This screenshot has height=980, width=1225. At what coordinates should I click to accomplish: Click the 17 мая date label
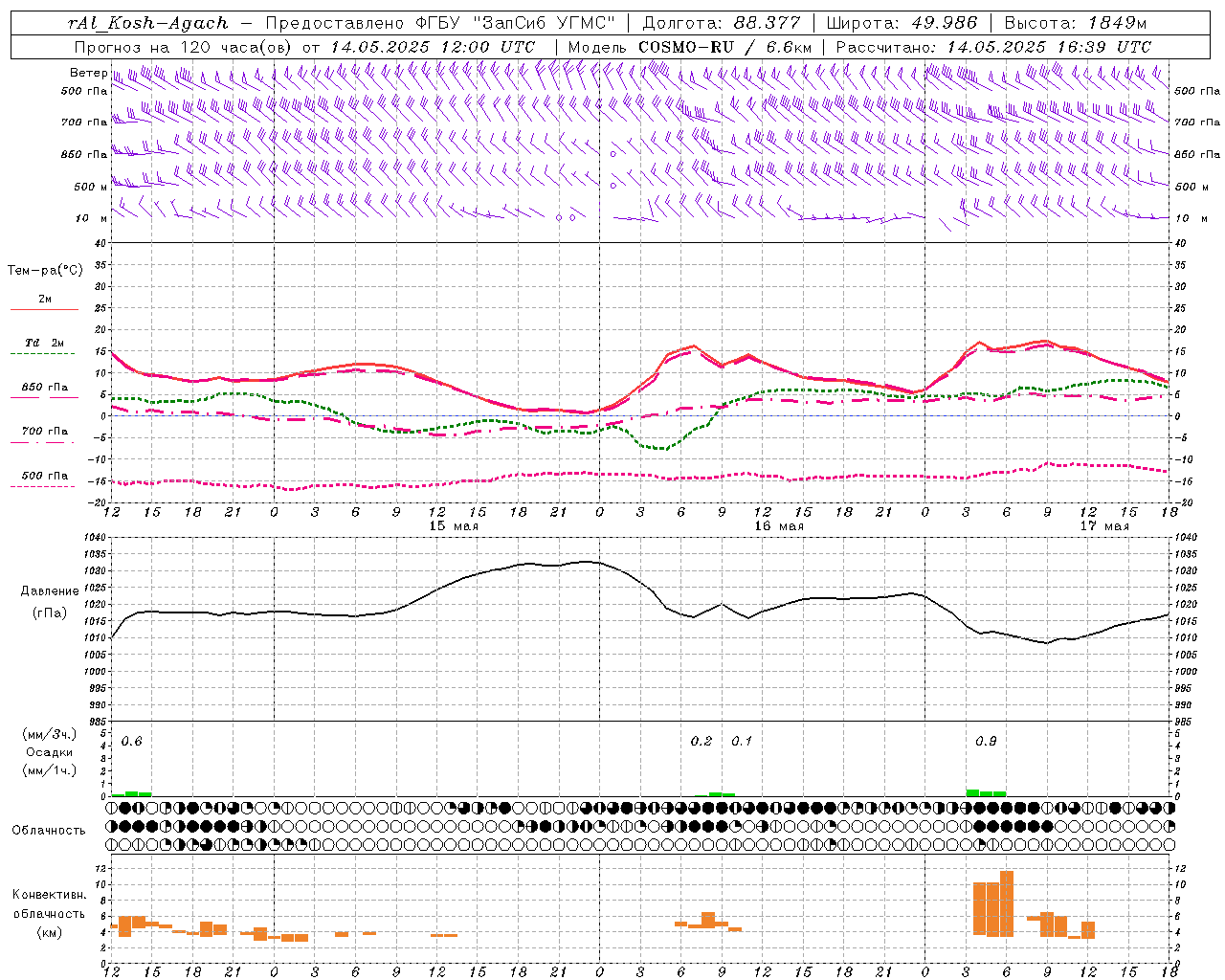point(1104,526)
